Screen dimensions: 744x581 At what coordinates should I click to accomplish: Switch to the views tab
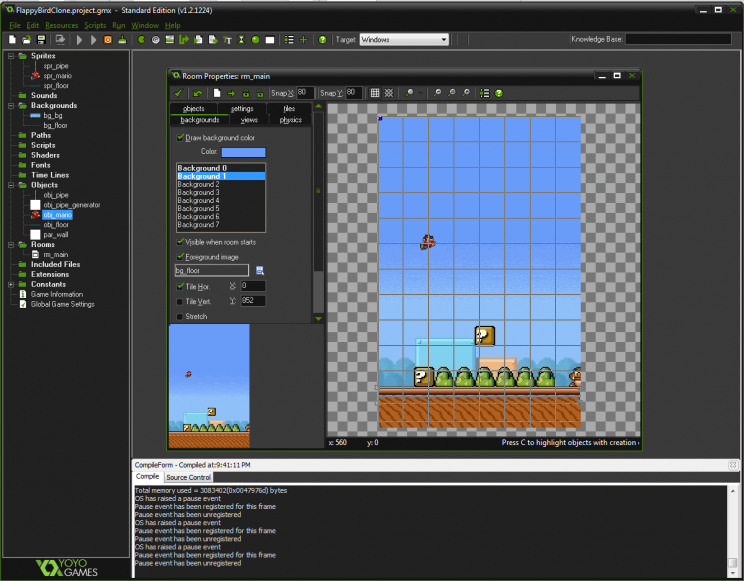click(248, 119)
